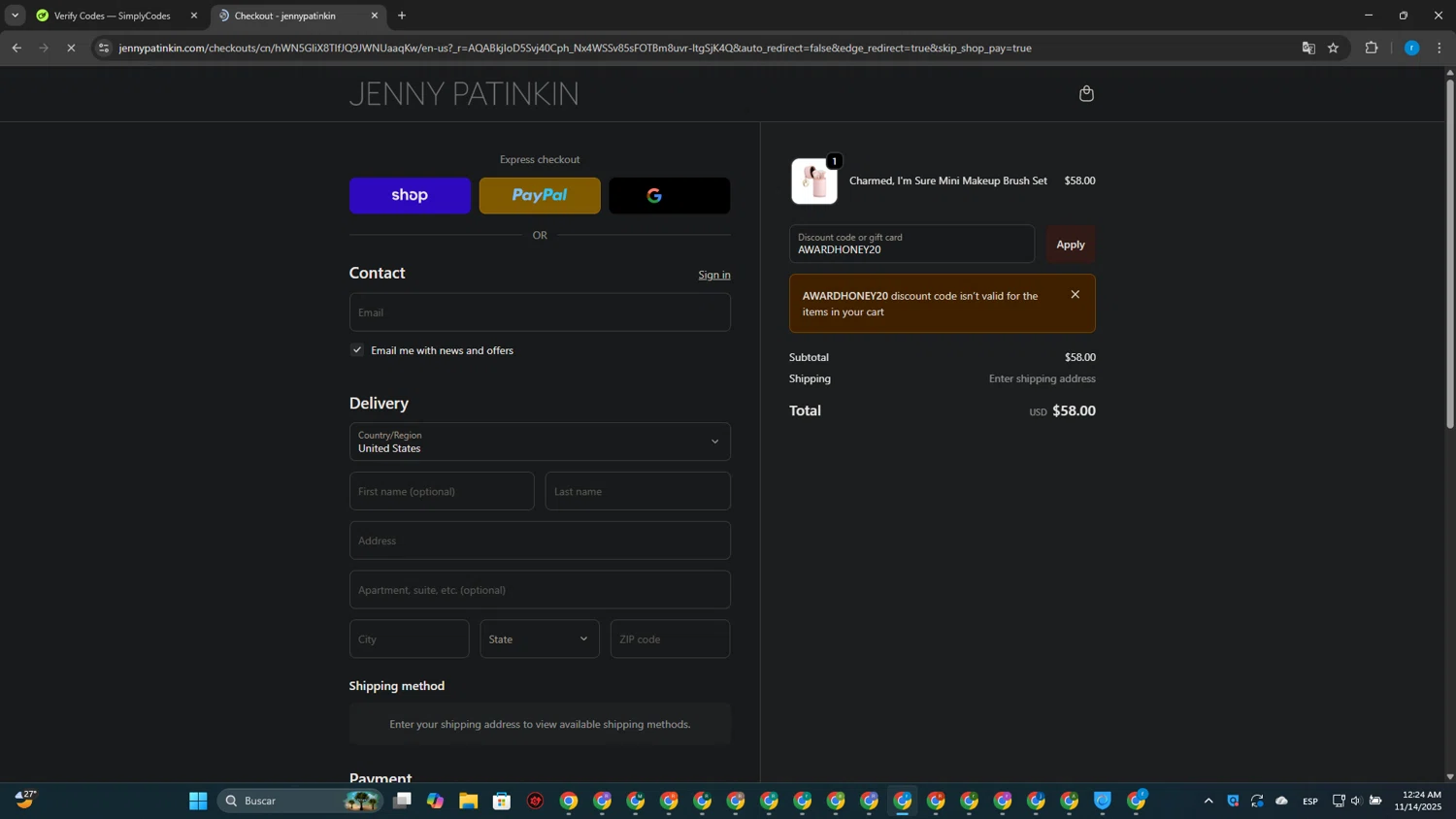This screenshot has width=1456, height=819.
Task: Click the Subtotal $58.00 amount
Action: click(x=1079, y=357)
